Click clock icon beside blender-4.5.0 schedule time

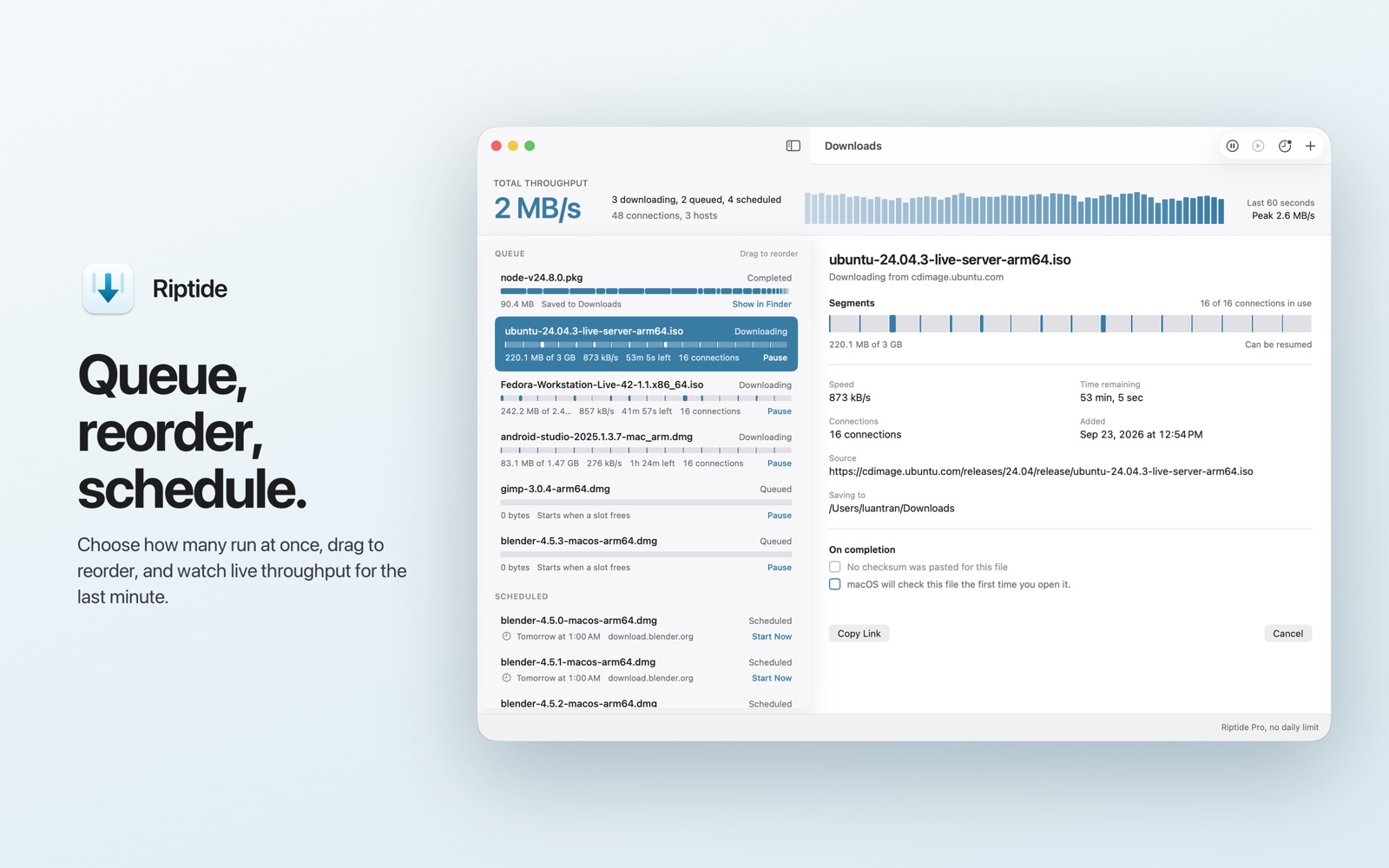point(506,636)
